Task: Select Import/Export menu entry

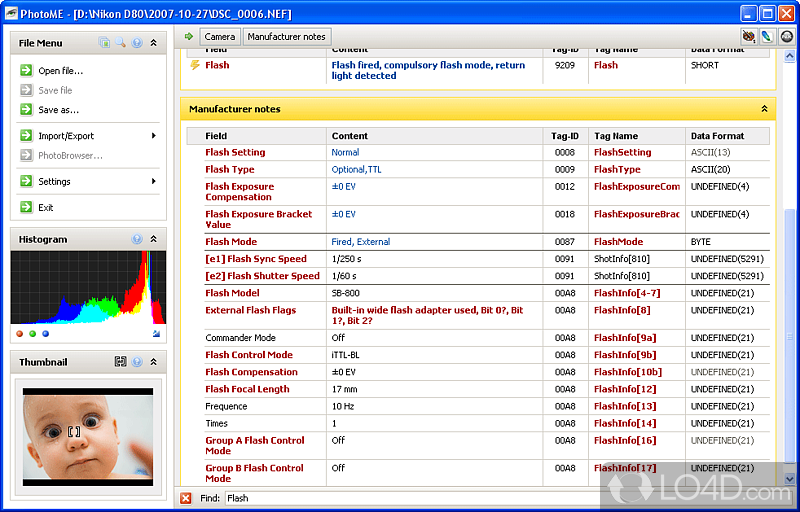Action: 66,136
